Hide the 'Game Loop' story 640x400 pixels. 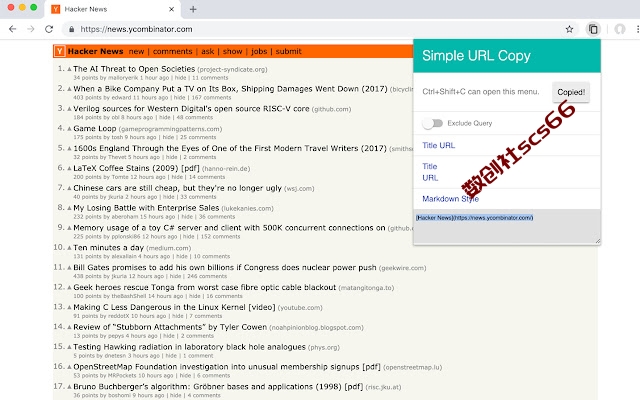point(169,137)
